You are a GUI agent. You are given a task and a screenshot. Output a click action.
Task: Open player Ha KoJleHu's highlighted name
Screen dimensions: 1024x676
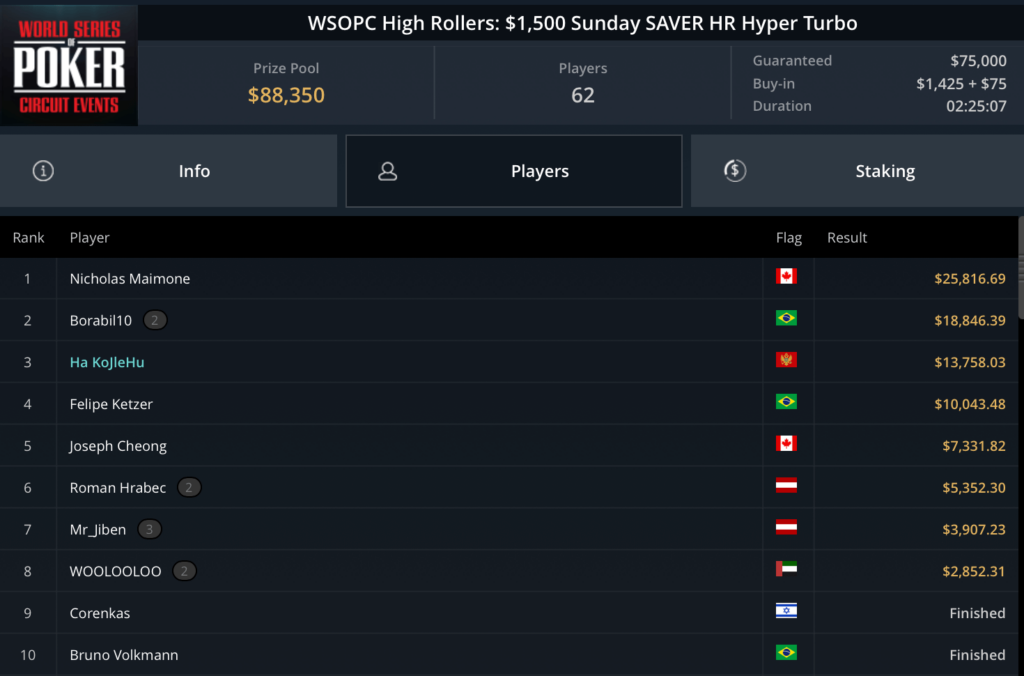pyautogui.click(x=107, y=362)
